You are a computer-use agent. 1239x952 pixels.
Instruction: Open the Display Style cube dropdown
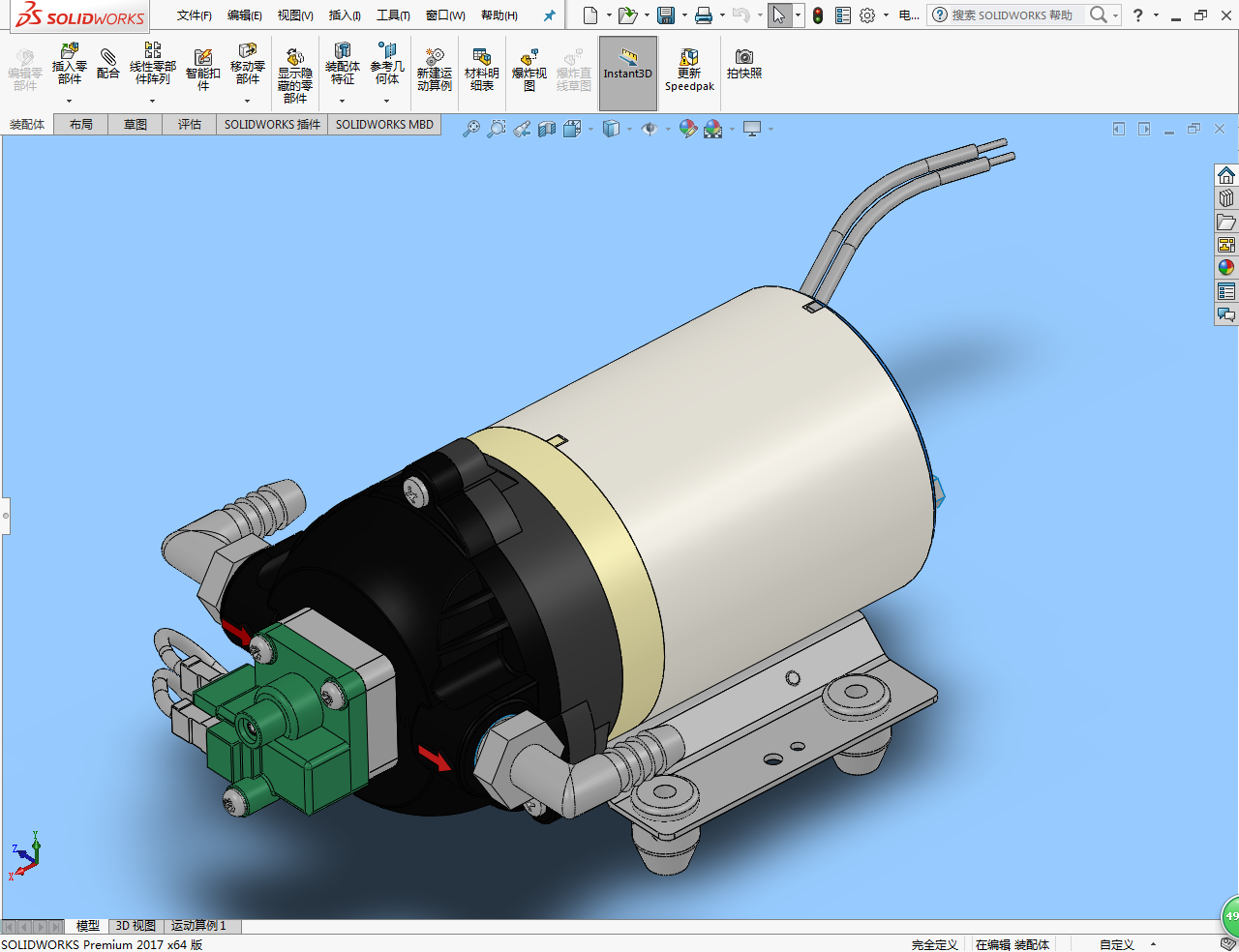pyautogui.click(x=629, y=129)
